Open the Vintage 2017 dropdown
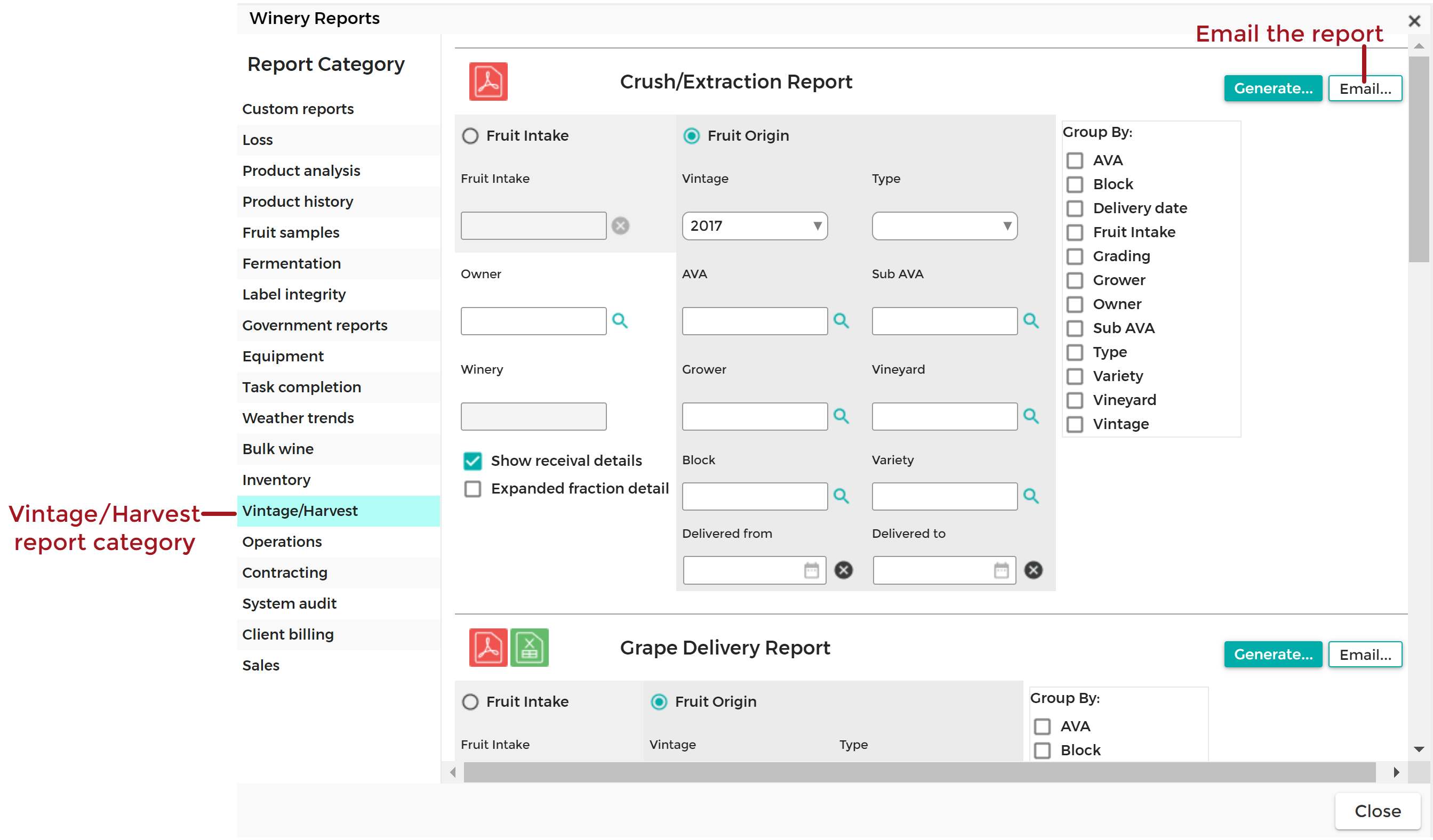This screenshot has width=1433, height=840. 754,226
